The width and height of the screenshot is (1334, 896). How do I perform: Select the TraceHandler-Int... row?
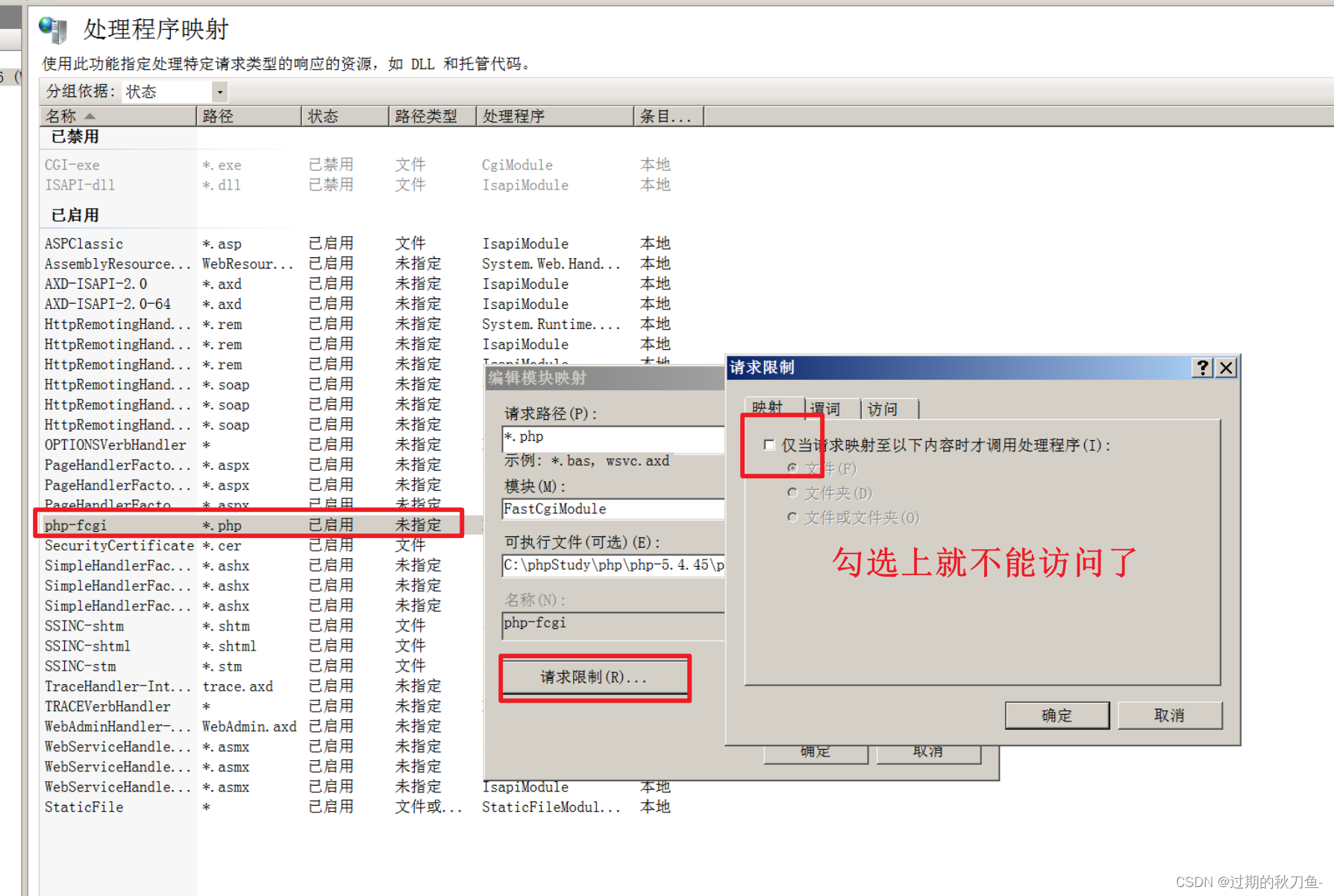(x=261, y=687)
